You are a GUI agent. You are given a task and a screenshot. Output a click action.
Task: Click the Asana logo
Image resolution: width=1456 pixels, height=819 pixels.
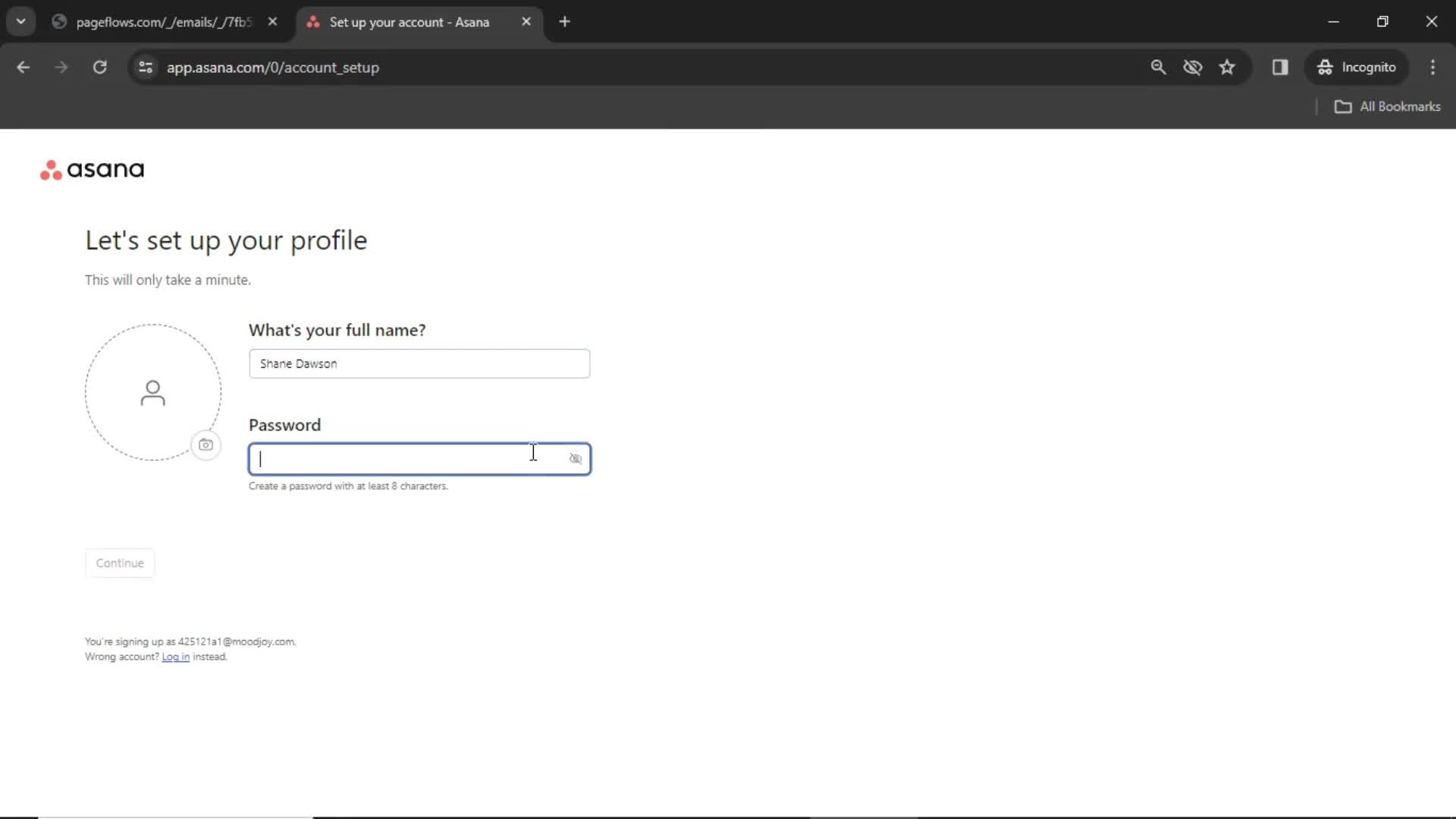tap(92, 169)
